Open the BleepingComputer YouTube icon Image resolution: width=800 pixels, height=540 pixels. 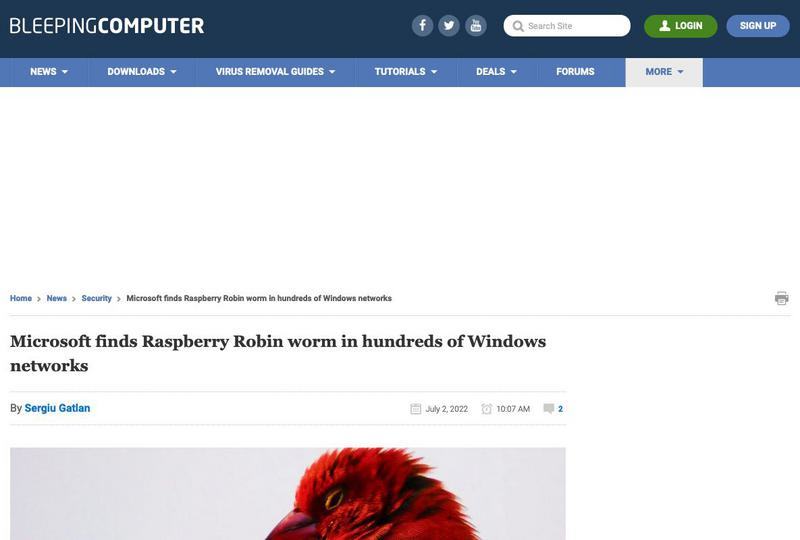pyautogui.click(x=476, y=26)
